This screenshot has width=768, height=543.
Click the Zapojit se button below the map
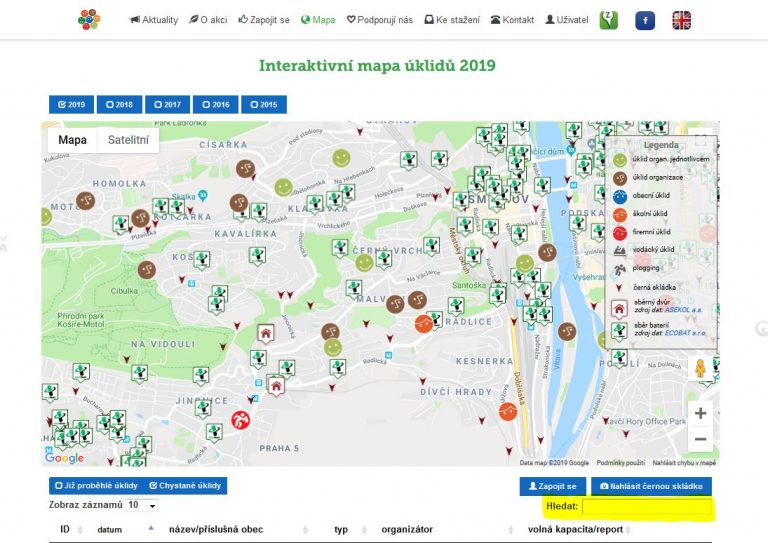(551, 486)
